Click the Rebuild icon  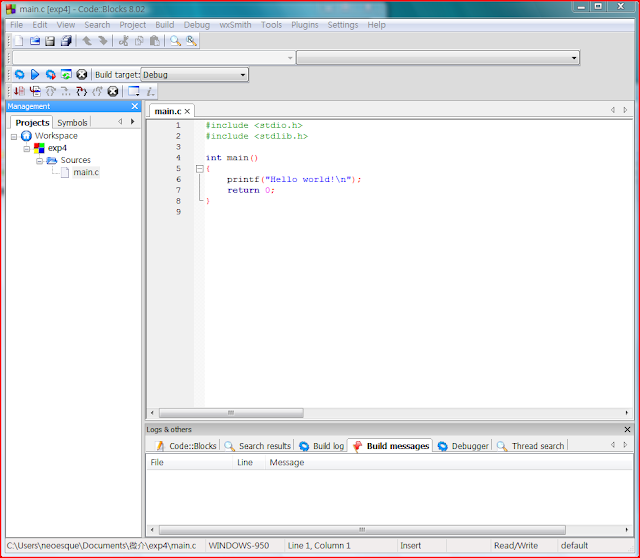66,75
